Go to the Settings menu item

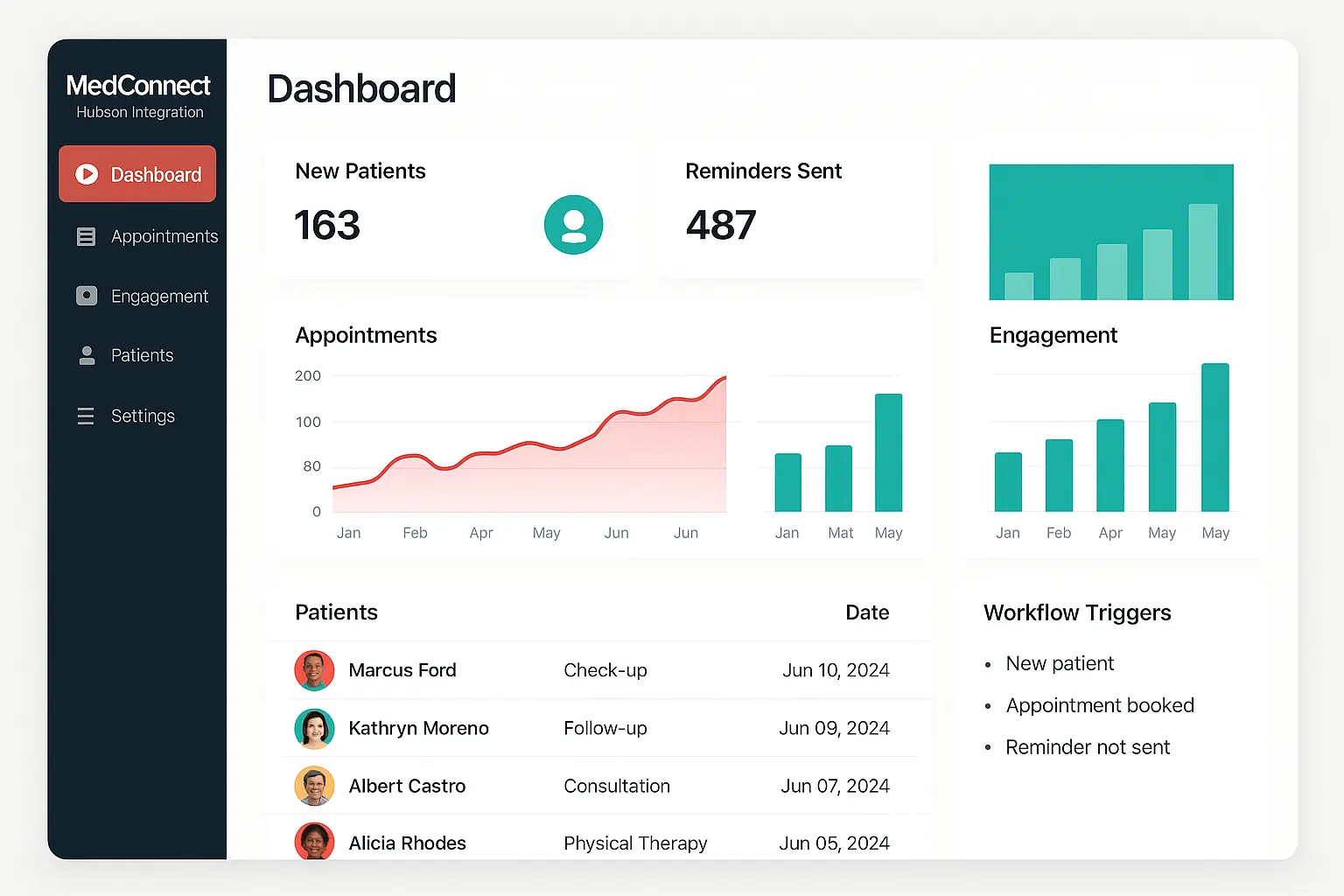(143, 416)
